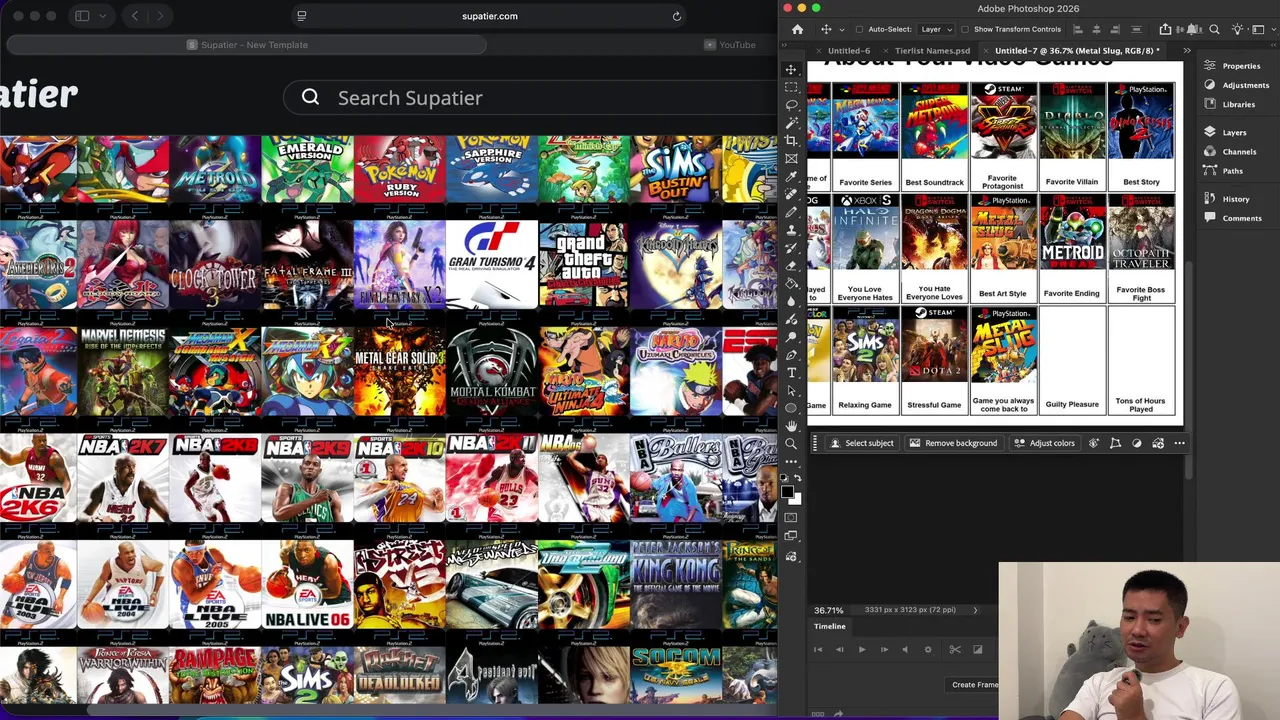Select the Hand tool
Screen dimensions: 1280x720
coord(791,426)
